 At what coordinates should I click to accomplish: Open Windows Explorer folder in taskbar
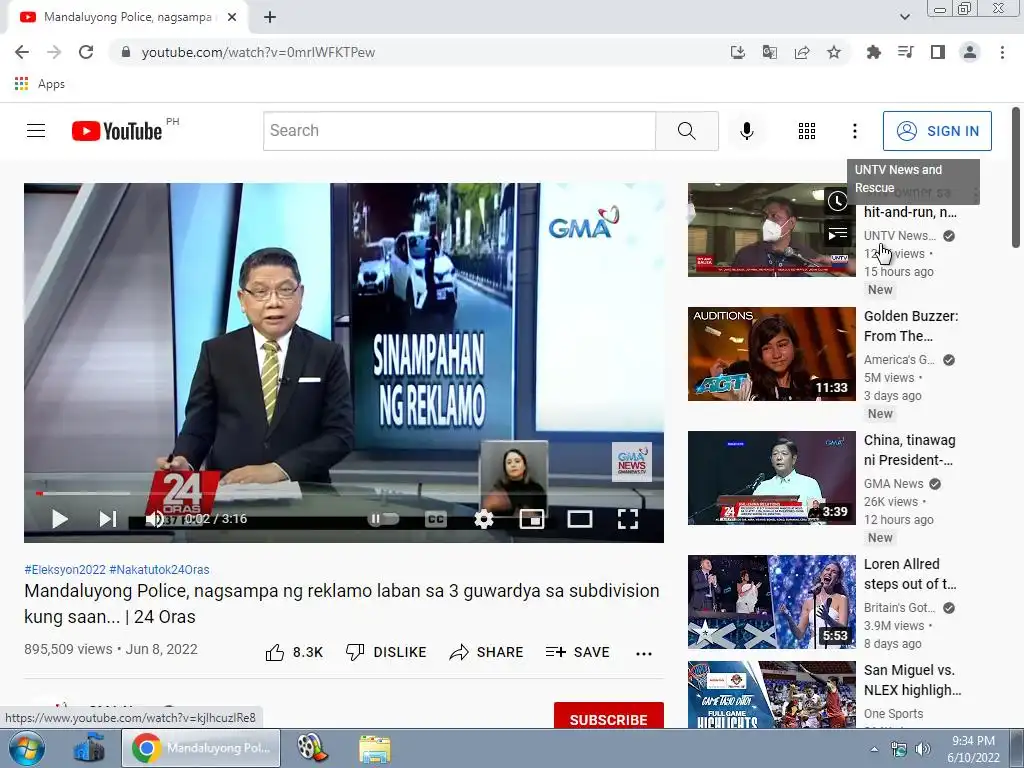click(375, 748)
